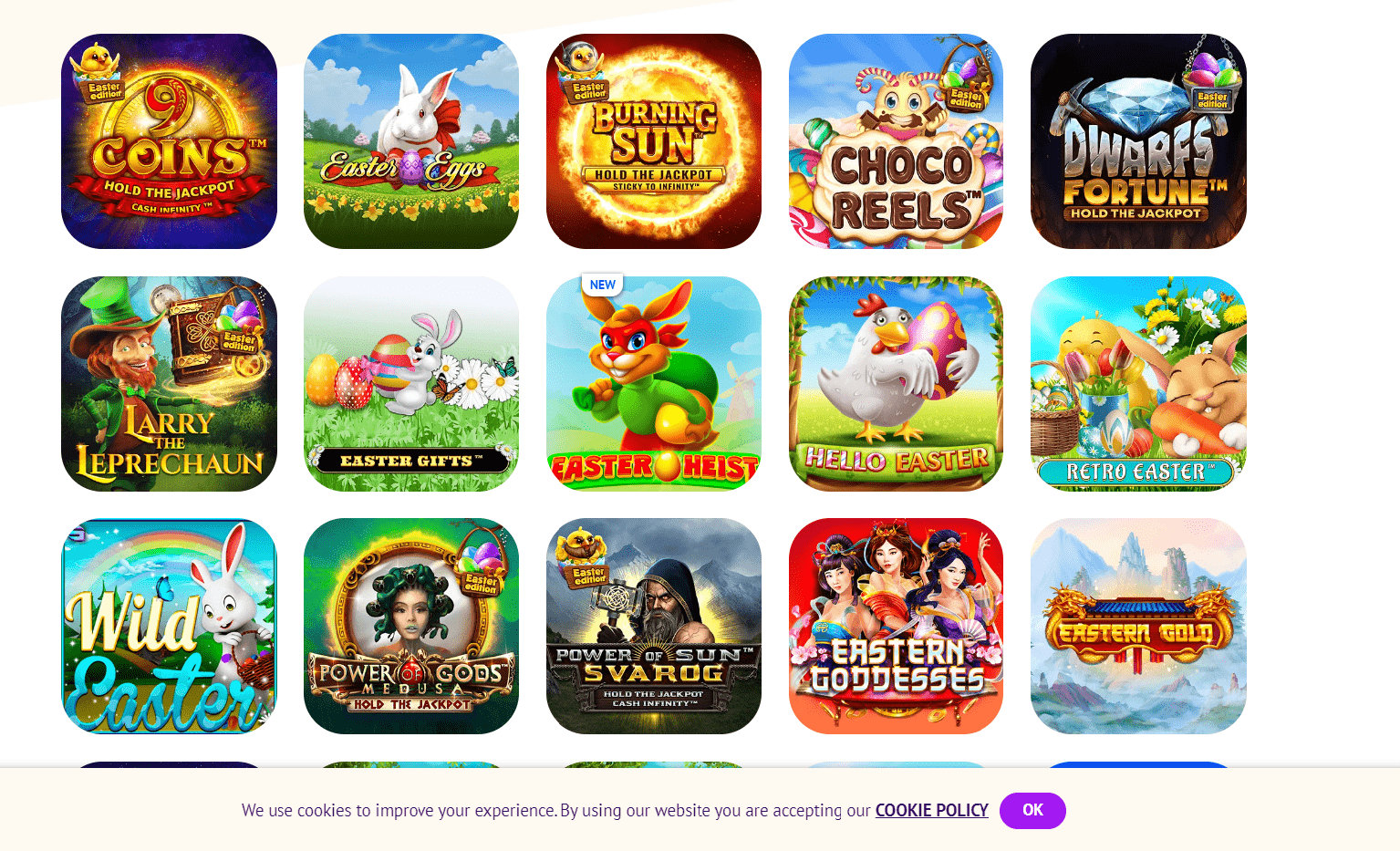Select the Choco Reels game tile
Screen dimensions: 1400x851
pyautogui.click(x=896, y=141)
